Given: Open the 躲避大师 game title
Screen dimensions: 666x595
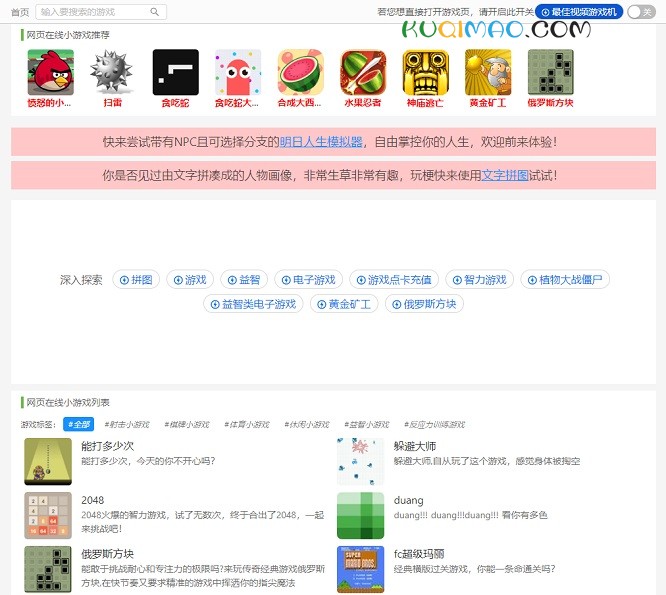Looking at the screenshot, I should [x=415, y=446].
